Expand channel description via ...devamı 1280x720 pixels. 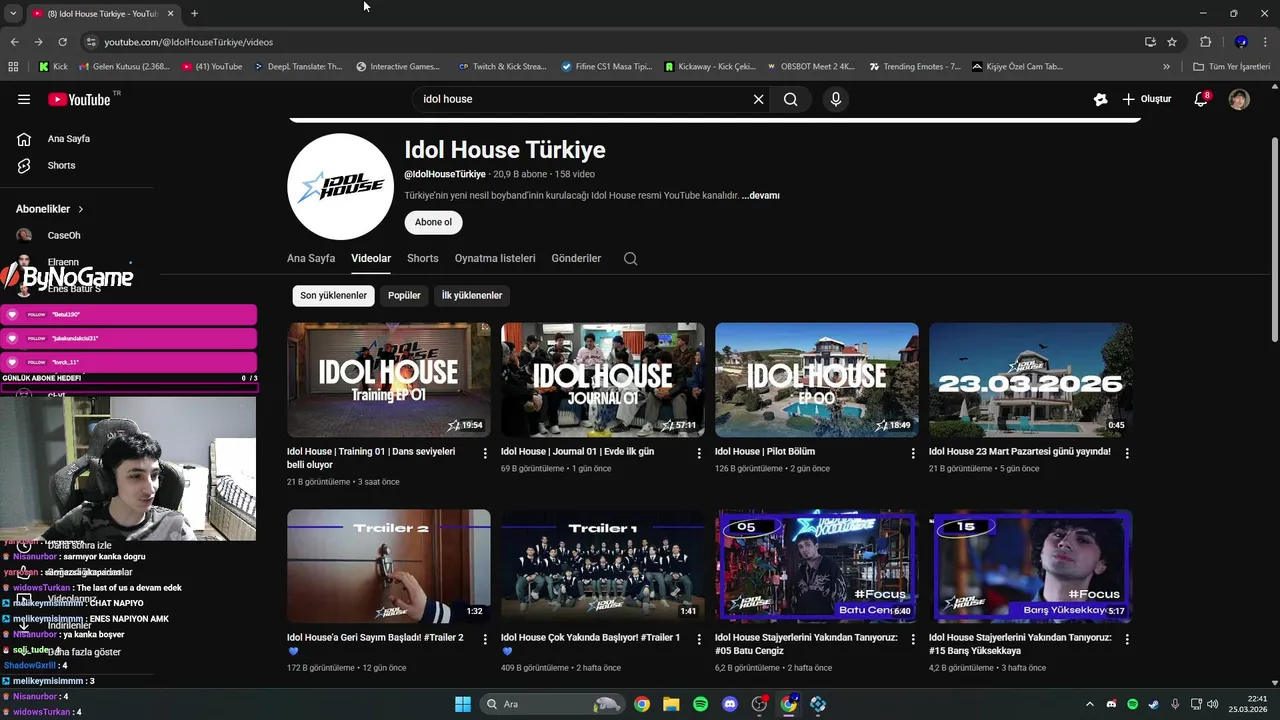click(x=760, y=196)
